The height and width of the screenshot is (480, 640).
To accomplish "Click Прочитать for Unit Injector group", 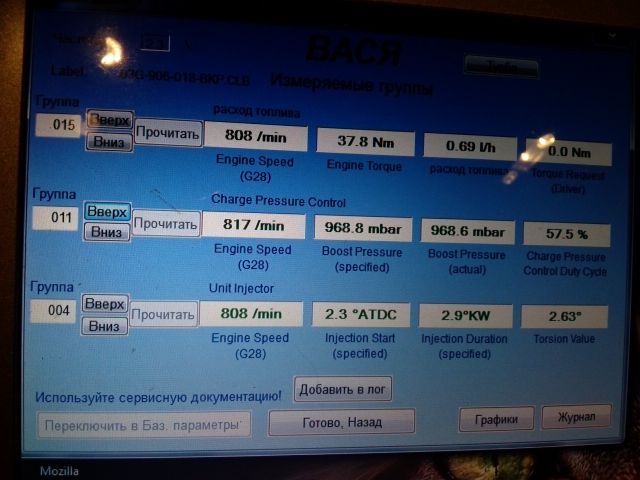I will pyautogui.click(x=164, y=315).
